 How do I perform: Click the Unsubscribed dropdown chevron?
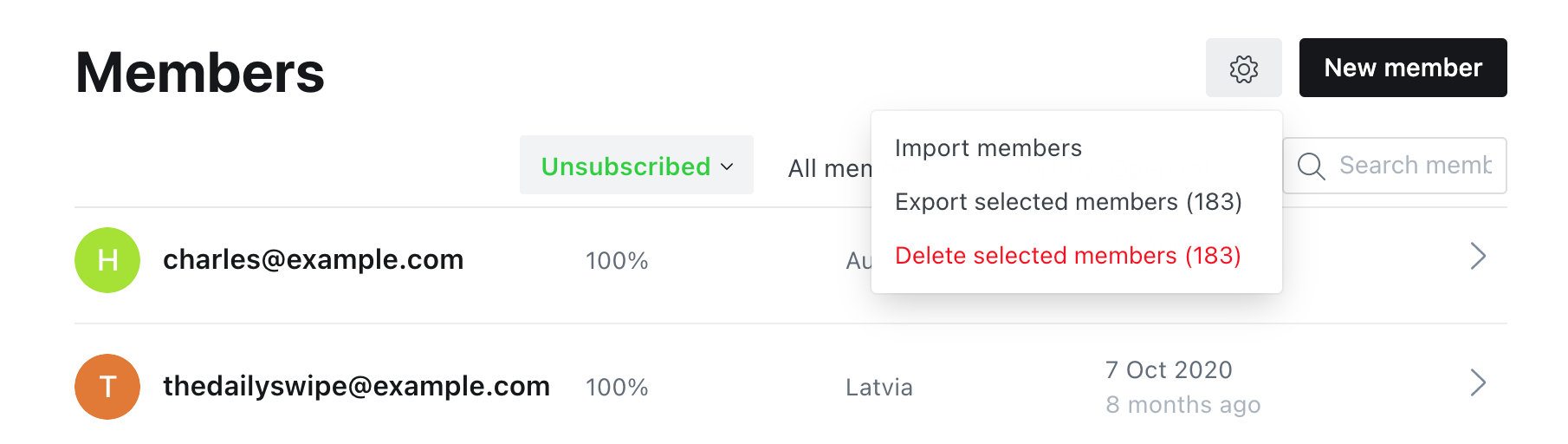(727, 166)
